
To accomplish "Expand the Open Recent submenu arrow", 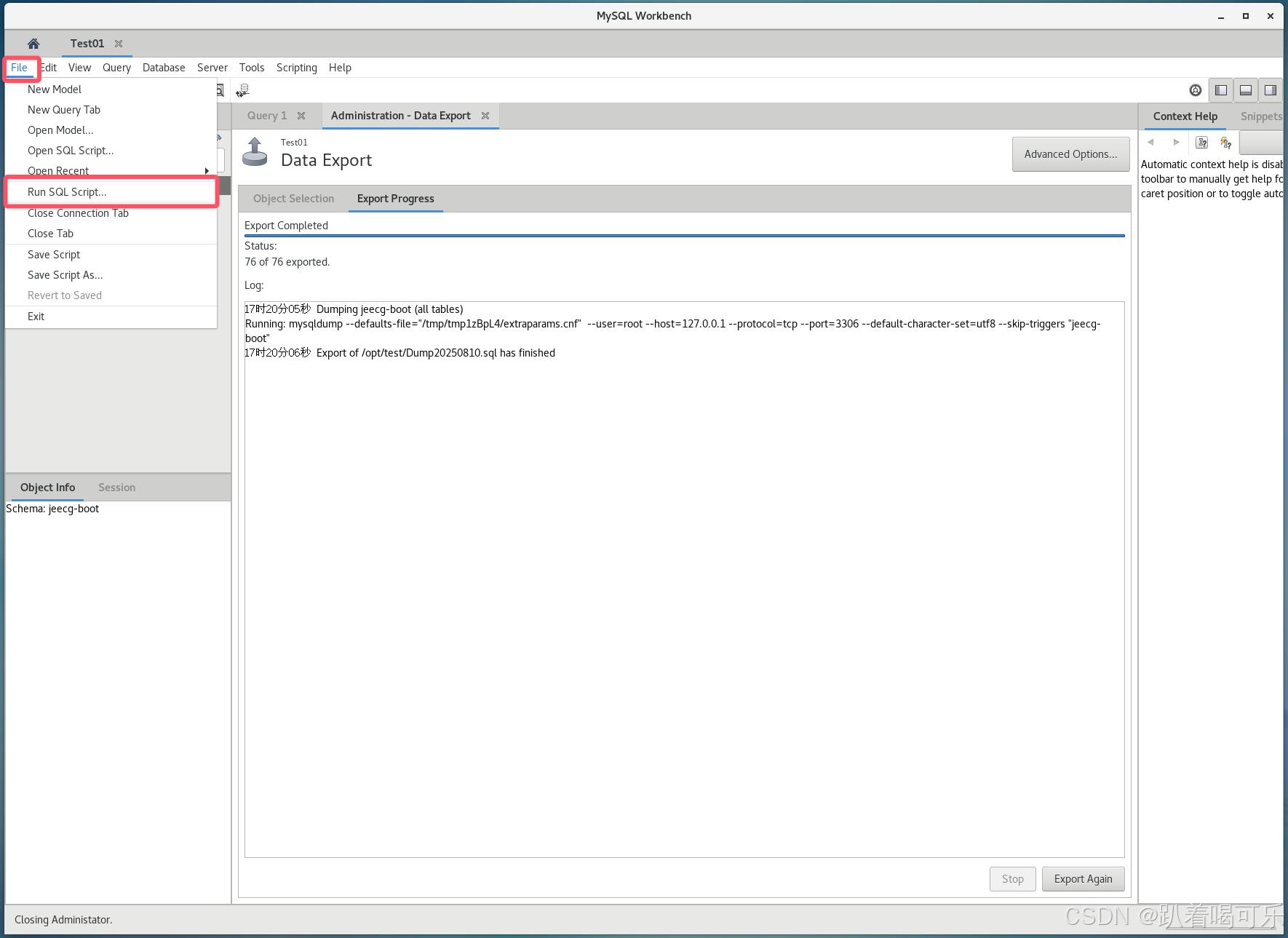I will tap(207, 171).
